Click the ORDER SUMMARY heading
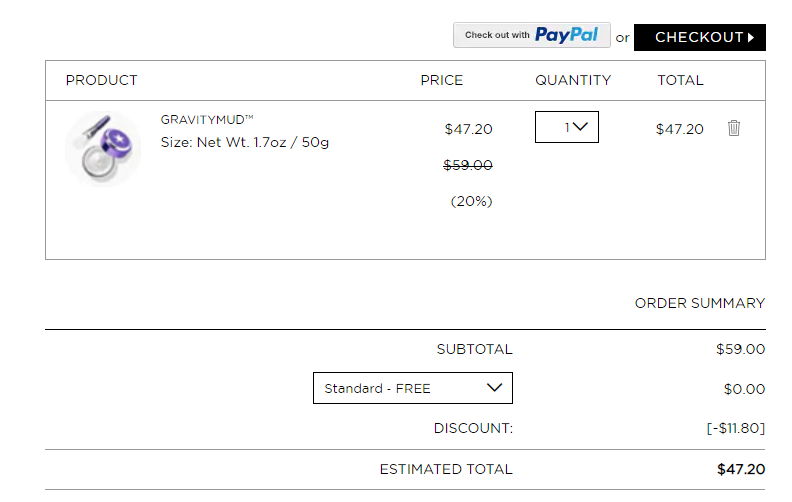The image size is (792, 502). tap(700, 303)
